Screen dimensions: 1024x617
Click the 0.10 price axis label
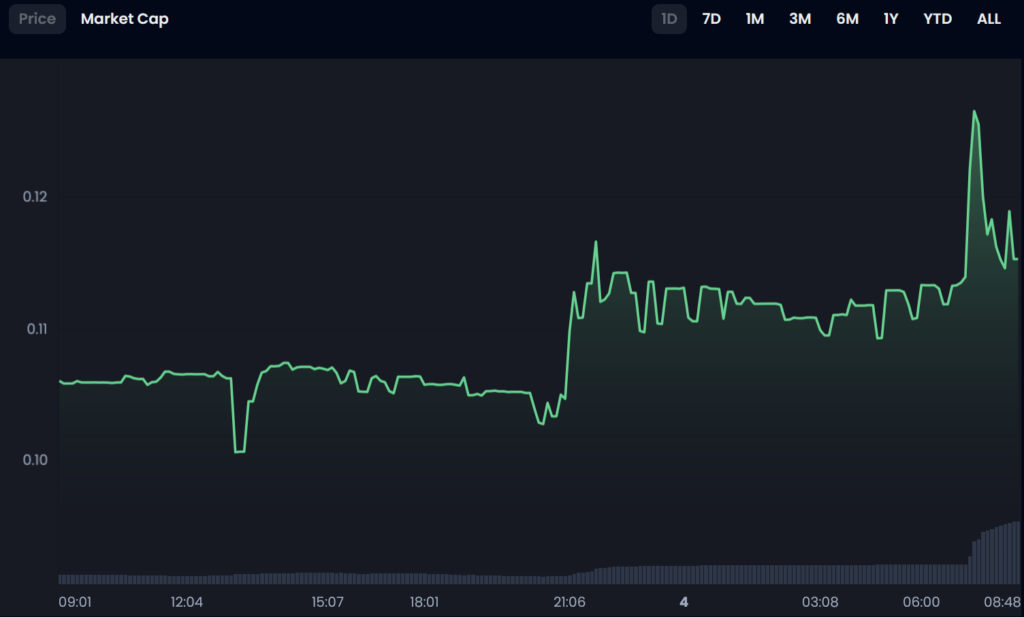click(35, 460)
